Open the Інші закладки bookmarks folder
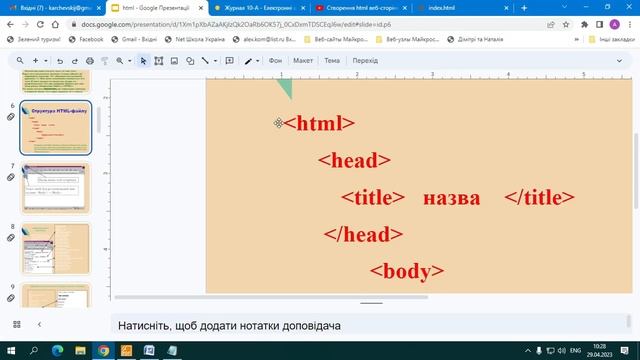Viewport: 640px width, 360px height. [612, 40]
